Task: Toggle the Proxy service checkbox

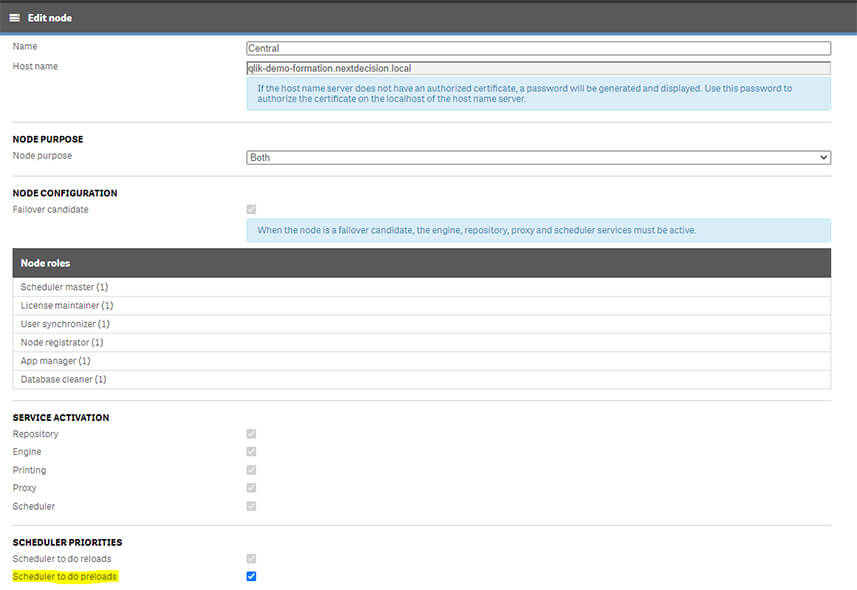Action: [x=251, y=488]
